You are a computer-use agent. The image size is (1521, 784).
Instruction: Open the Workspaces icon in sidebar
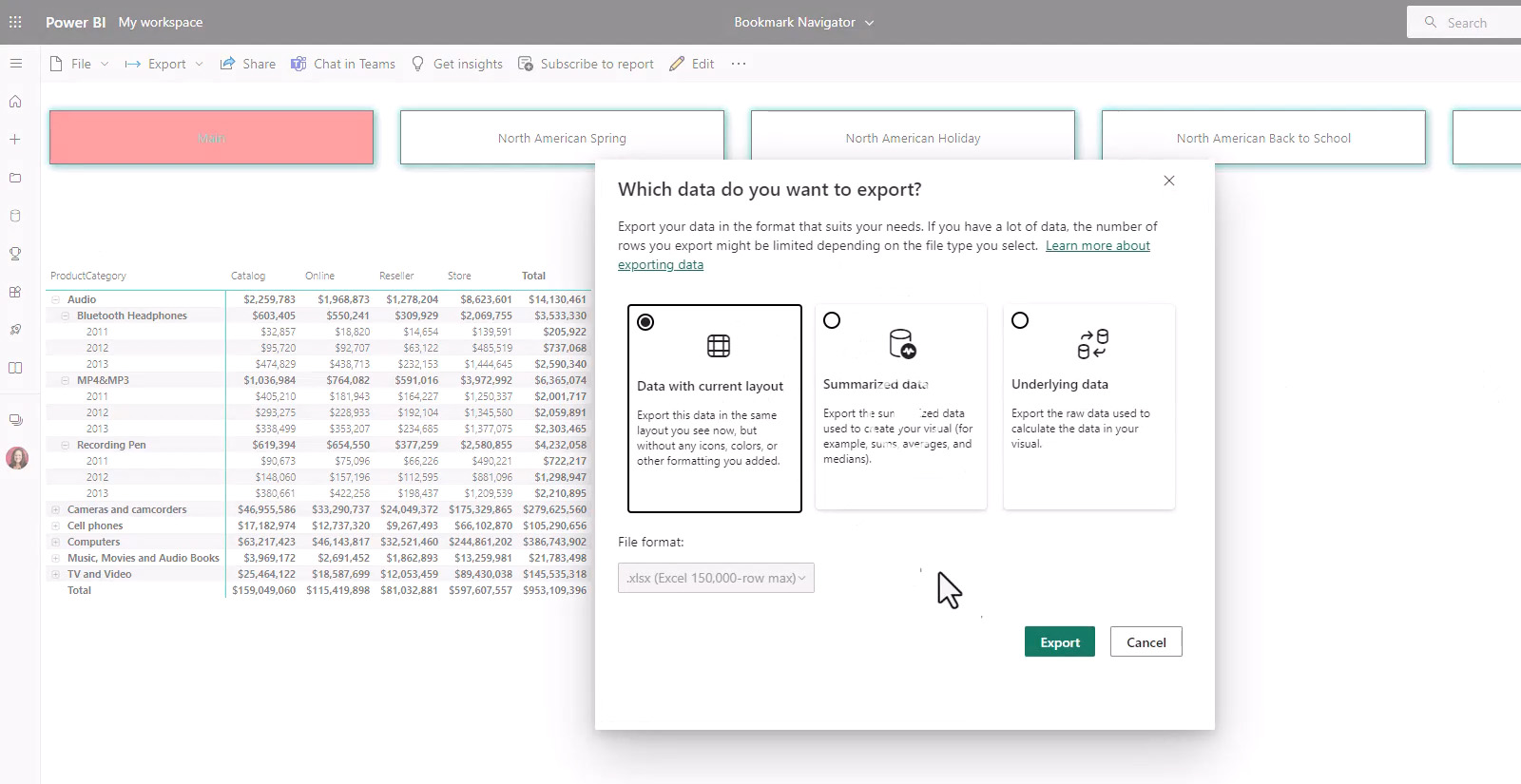(x=15, y=420)
